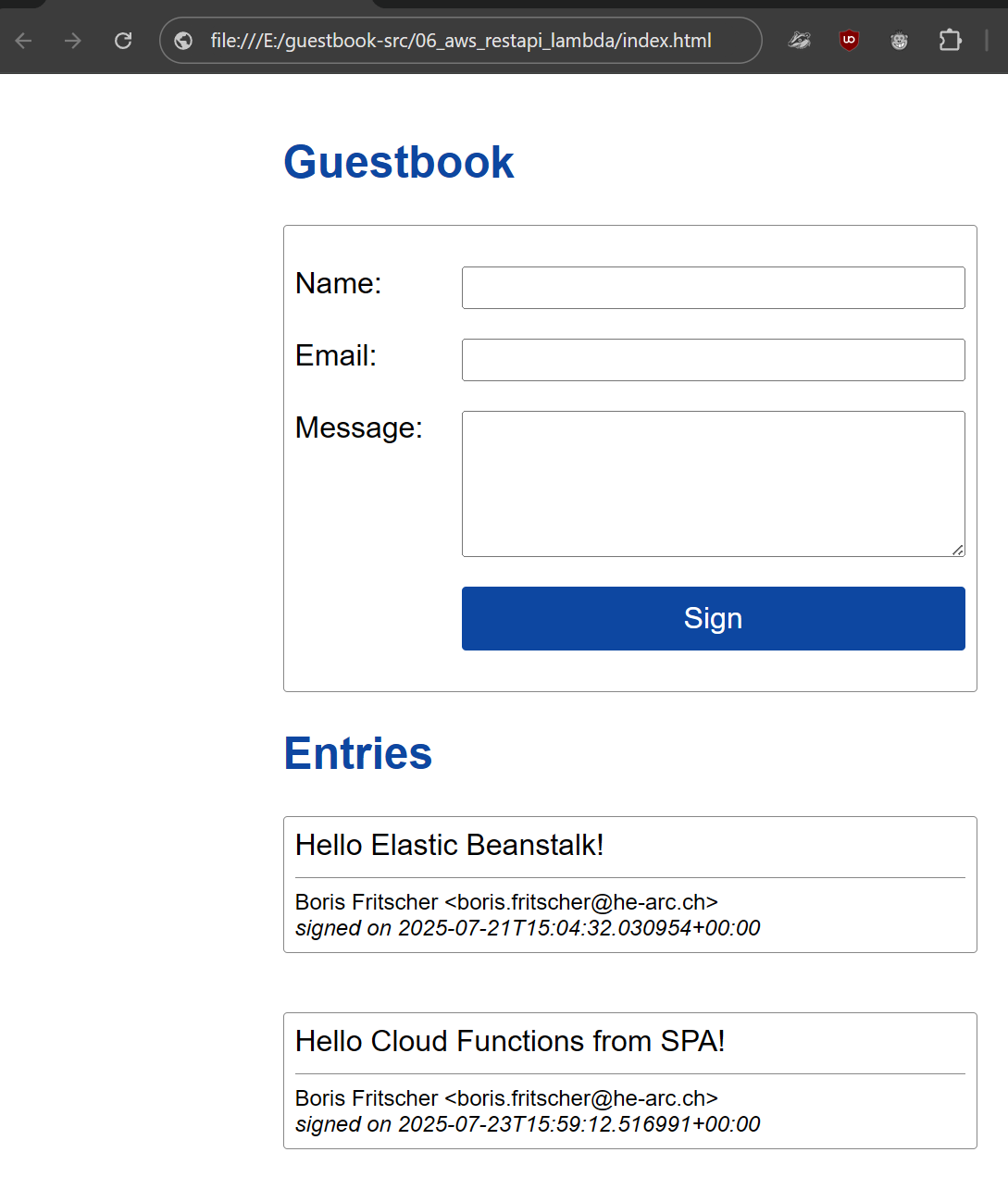Click the site info globe icon
1008x1177 pixels.
click(183, 41)
